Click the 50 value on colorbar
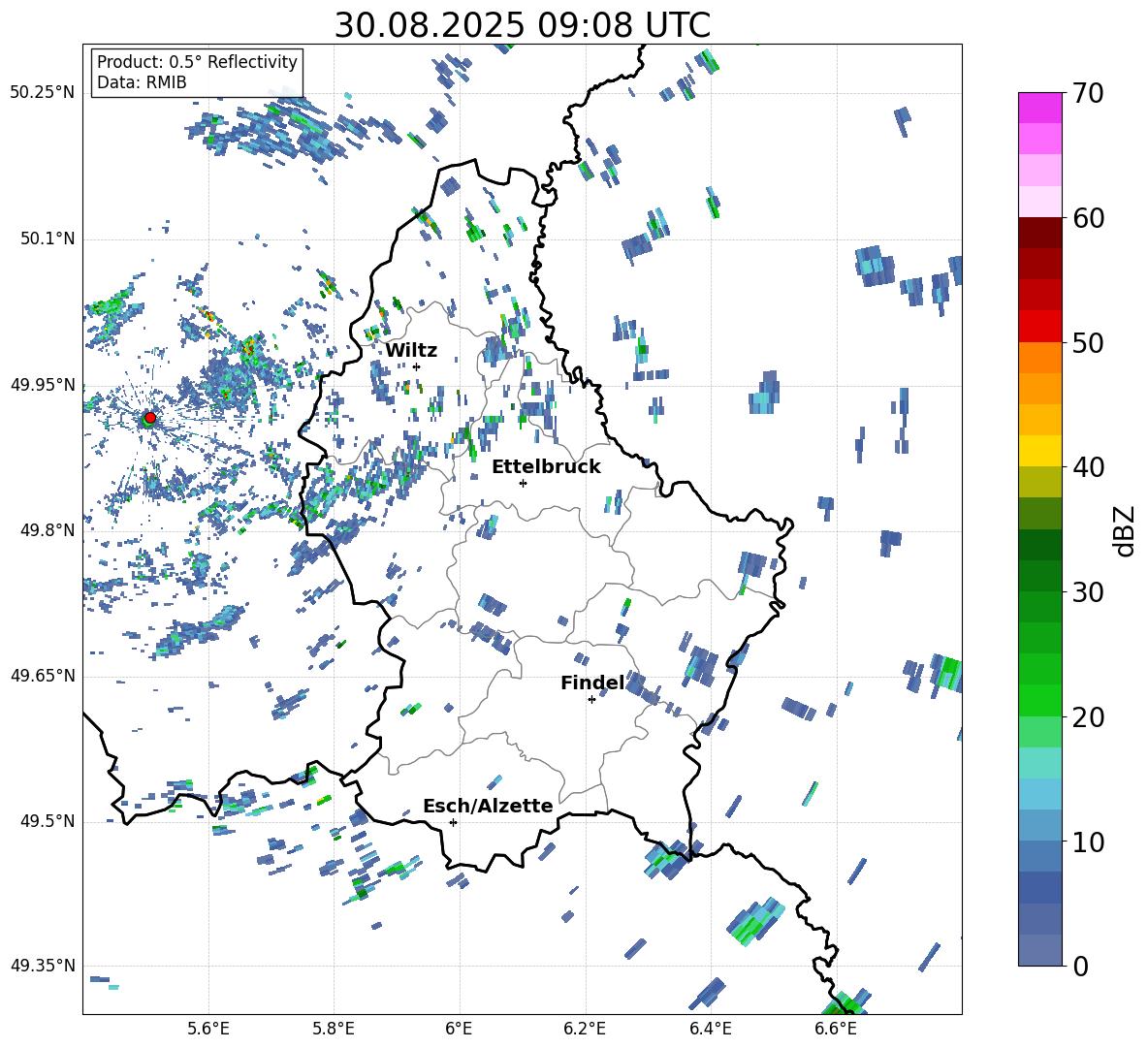The width and height of the screenshot is (1148, 1048). click(x=1088, y=343)
